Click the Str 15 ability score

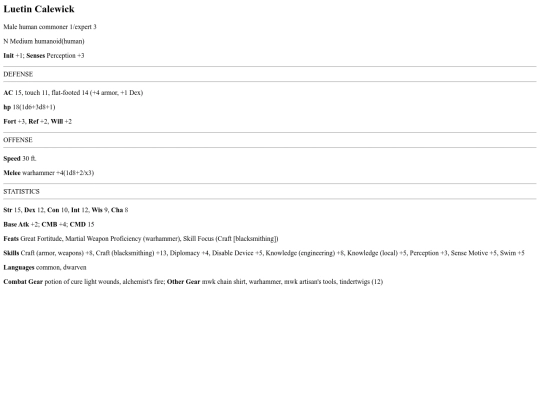[x=12, y=210]
